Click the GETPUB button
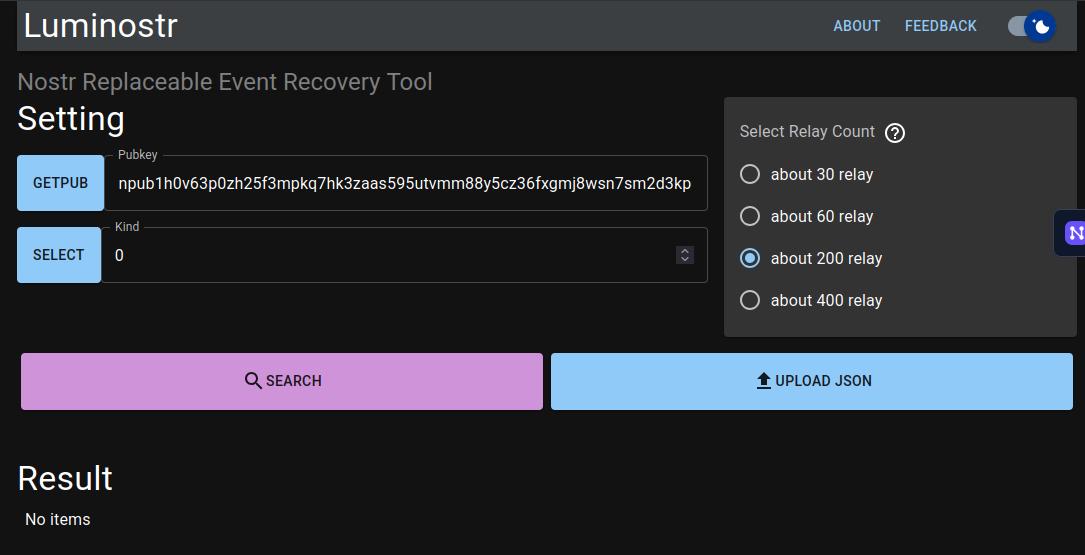The image size is (1085, 555). click(60, 183)
